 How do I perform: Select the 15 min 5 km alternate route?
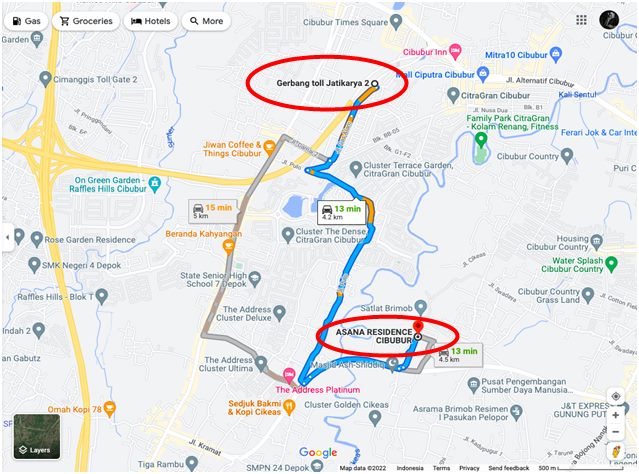[213, 211]
